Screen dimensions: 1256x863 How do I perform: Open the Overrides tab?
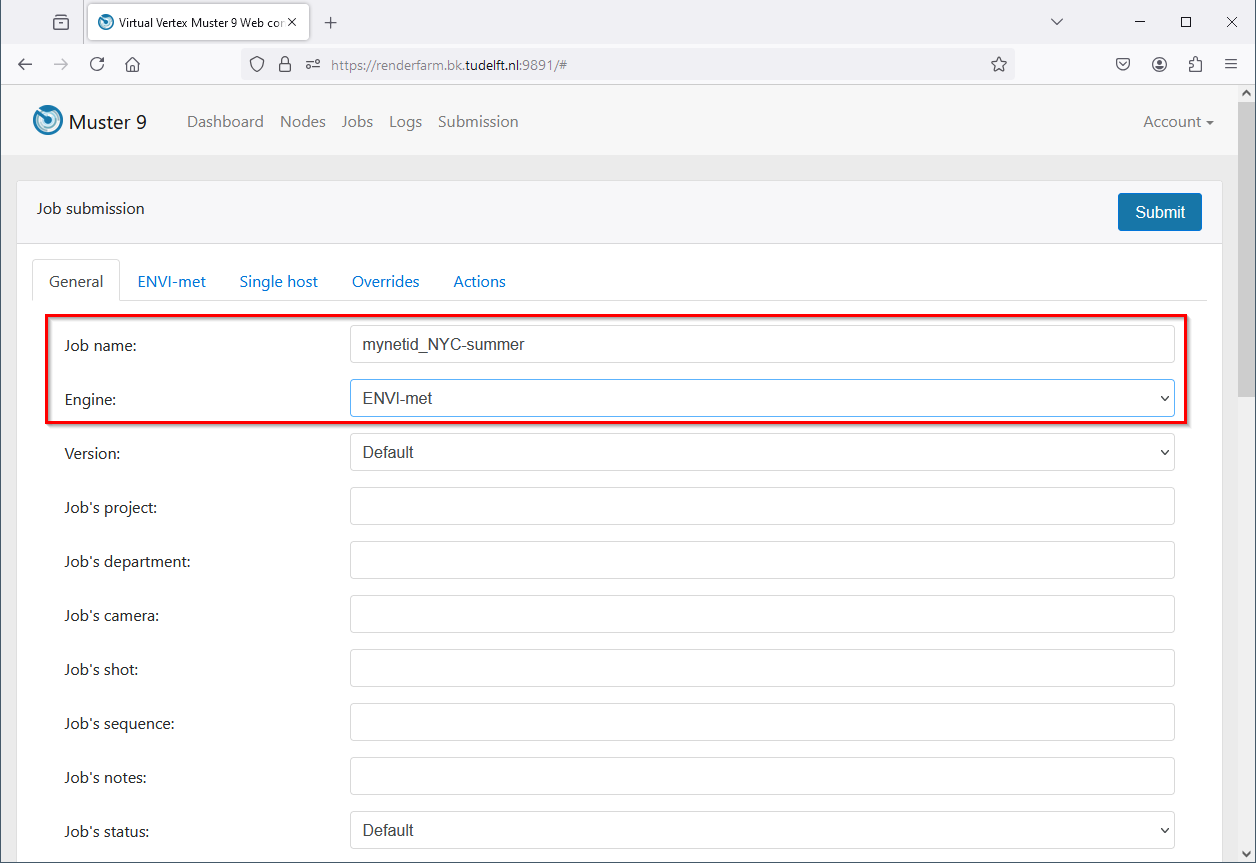click(x=385, y=282)
